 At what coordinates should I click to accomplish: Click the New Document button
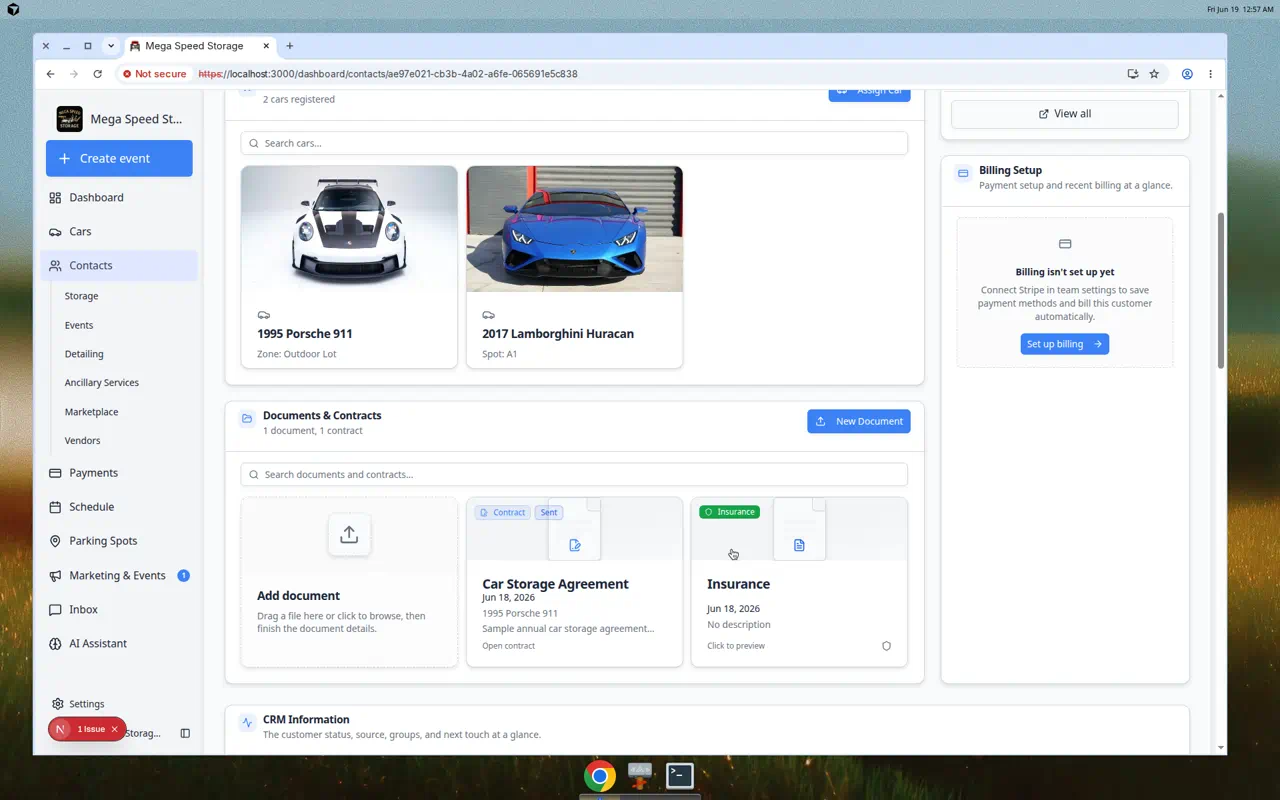[859, 421]
